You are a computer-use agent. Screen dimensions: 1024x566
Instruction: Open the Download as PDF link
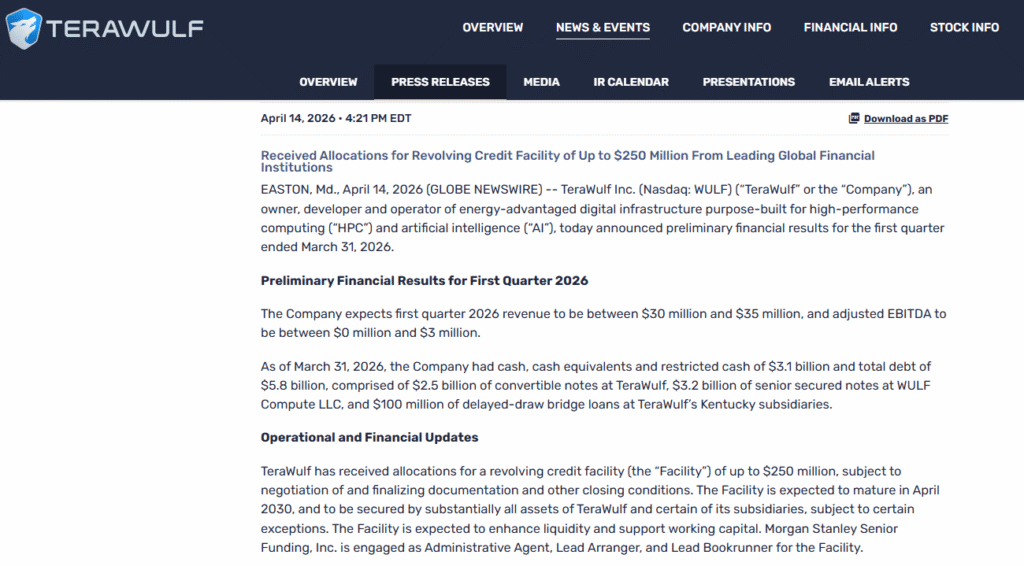[906, 119]
